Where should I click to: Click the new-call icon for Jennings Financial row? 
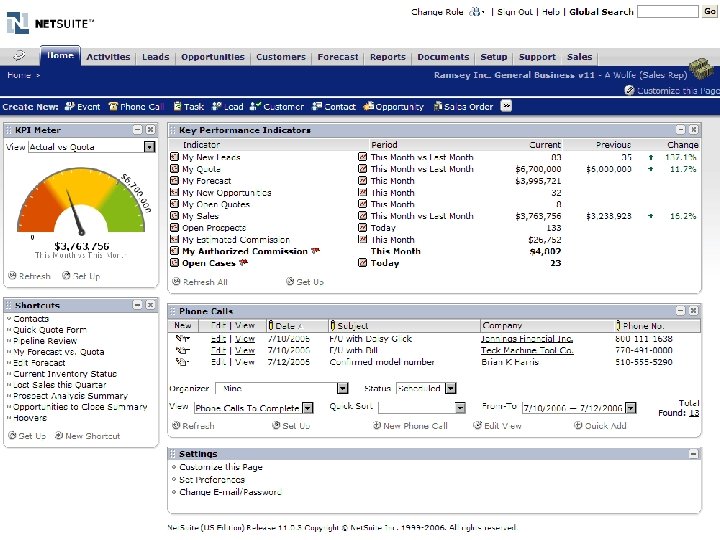(x=182, y=338)
